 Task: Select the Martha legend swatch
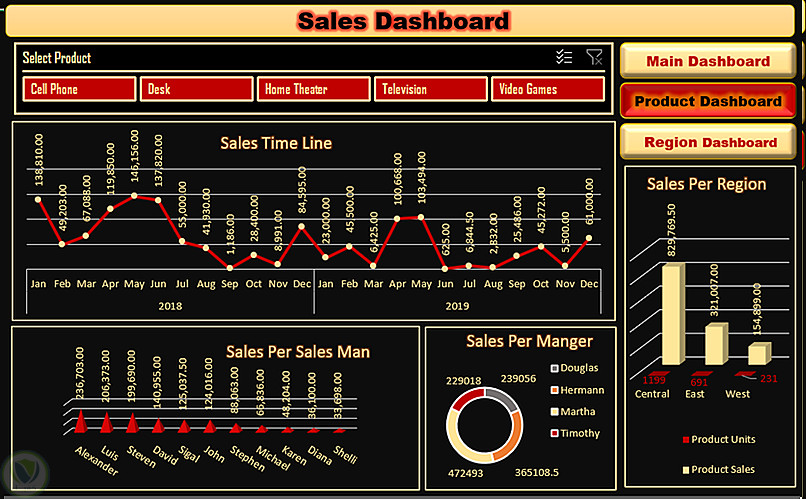pos(554,412)
